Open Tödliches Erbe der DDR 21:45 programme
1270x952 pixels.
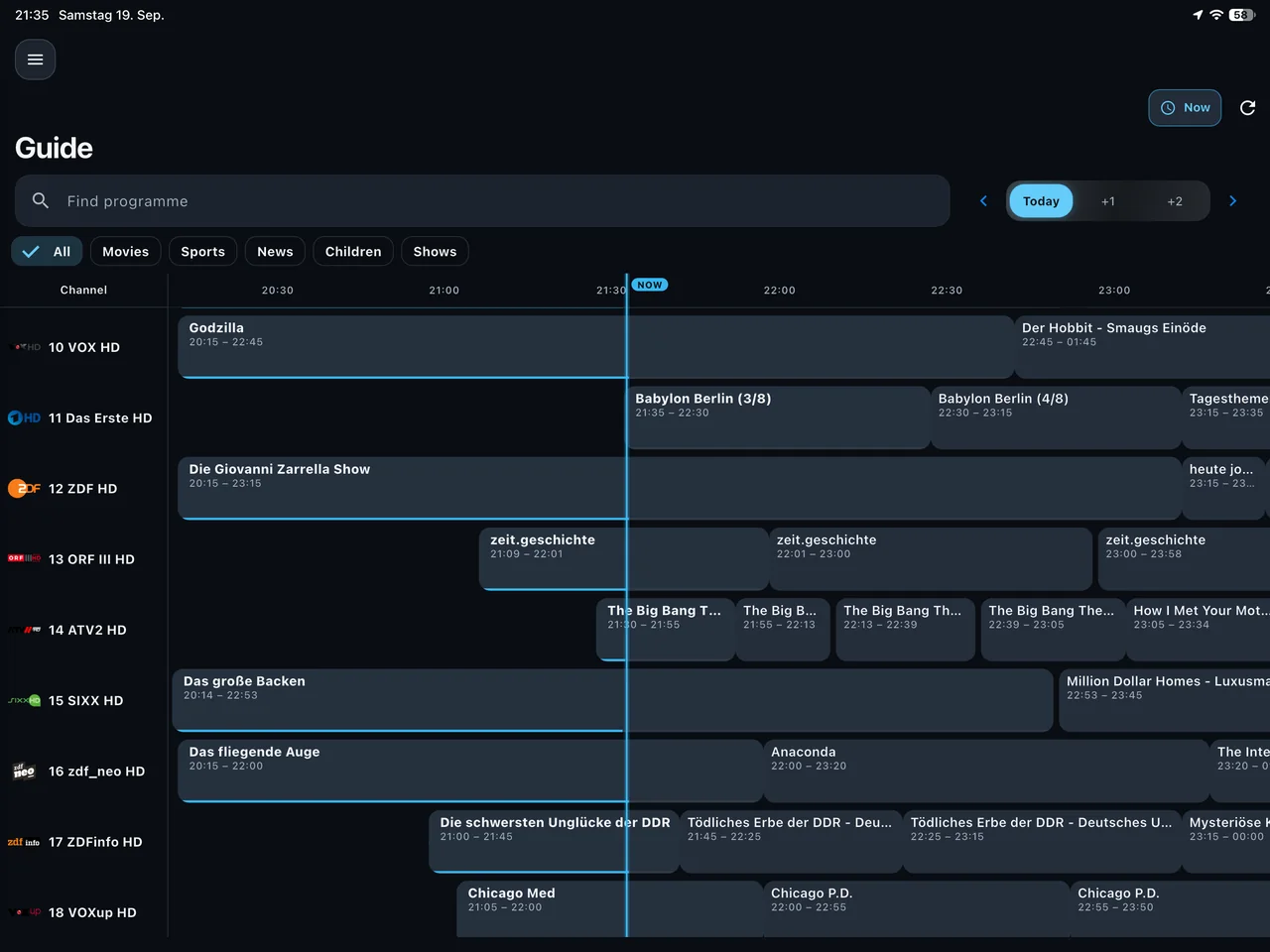tap(791, 842)
